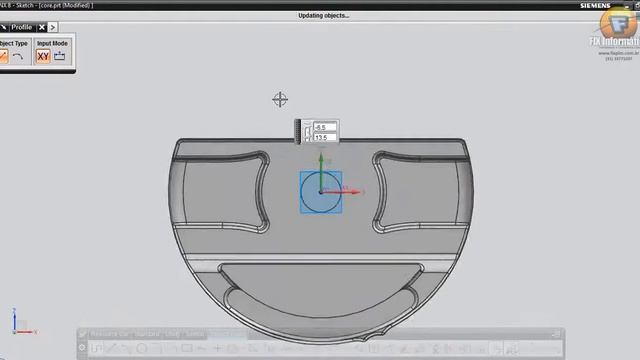Click the faded Circle tool in bottom toolbar
The height and width of the screenshot is (360, 640).
(x=142, y=349)
